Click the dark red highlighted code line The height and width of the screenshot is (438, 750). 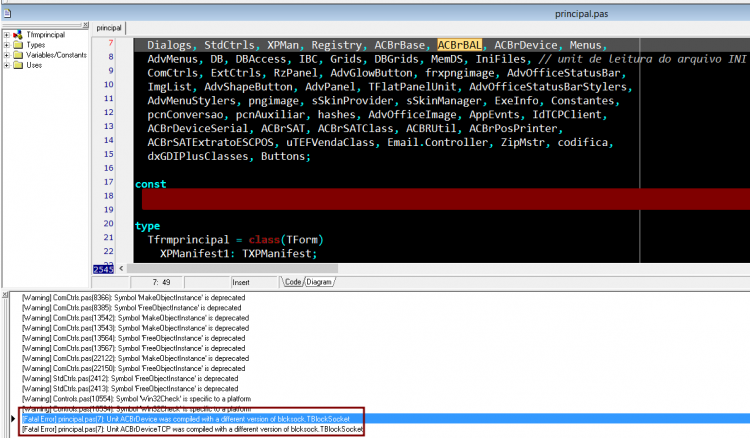(x=446, y=198)
